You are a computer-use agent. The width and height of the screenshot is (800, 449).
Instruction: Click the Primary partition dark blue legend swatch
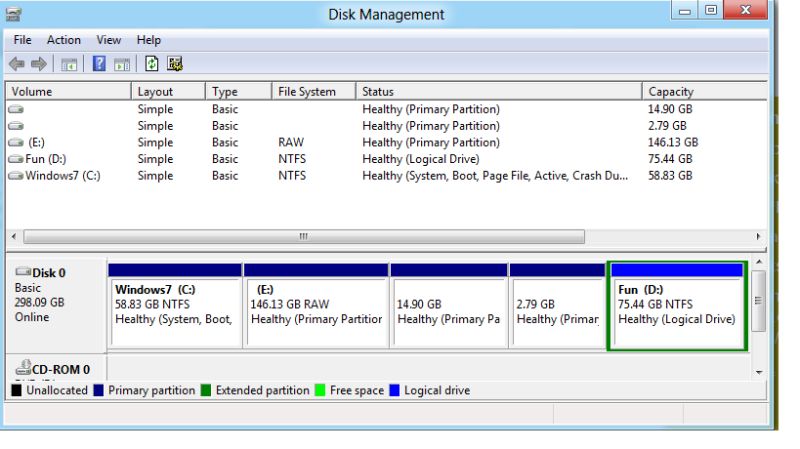point(98,390)
